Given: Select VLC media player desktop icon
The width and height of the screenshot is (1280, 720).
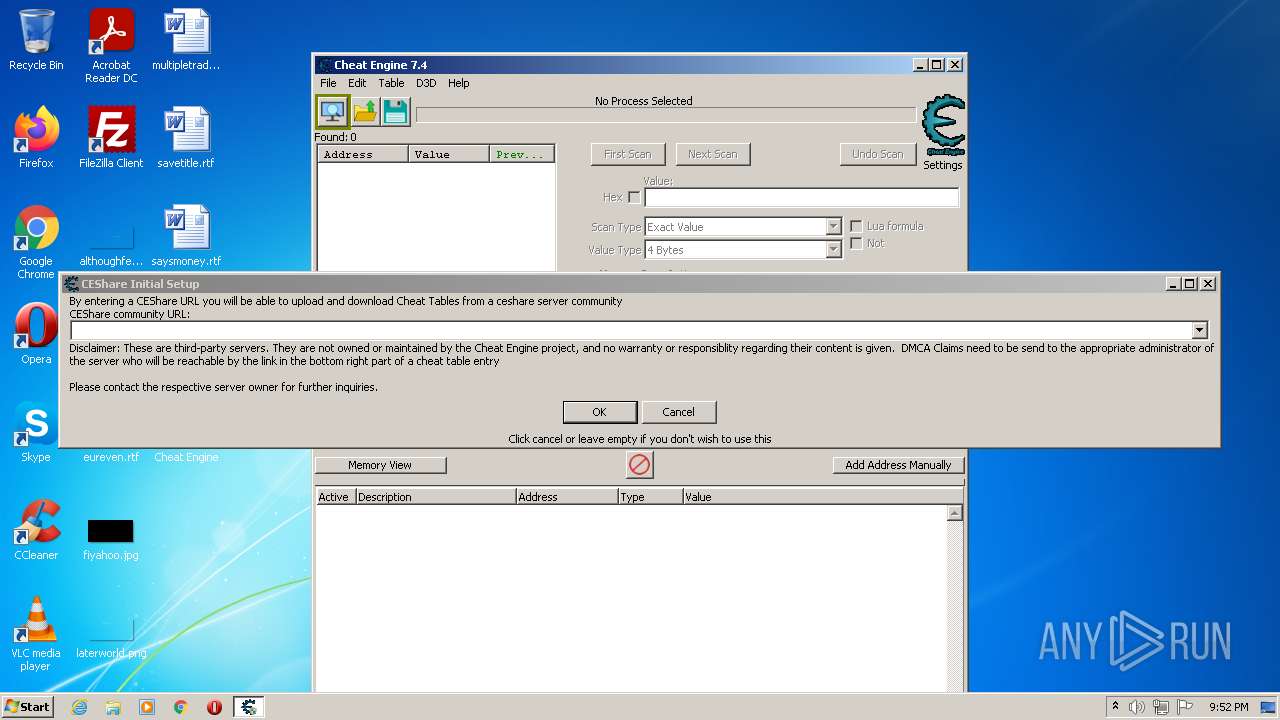Looking at the screenshot, I should [x=36, y=634].
